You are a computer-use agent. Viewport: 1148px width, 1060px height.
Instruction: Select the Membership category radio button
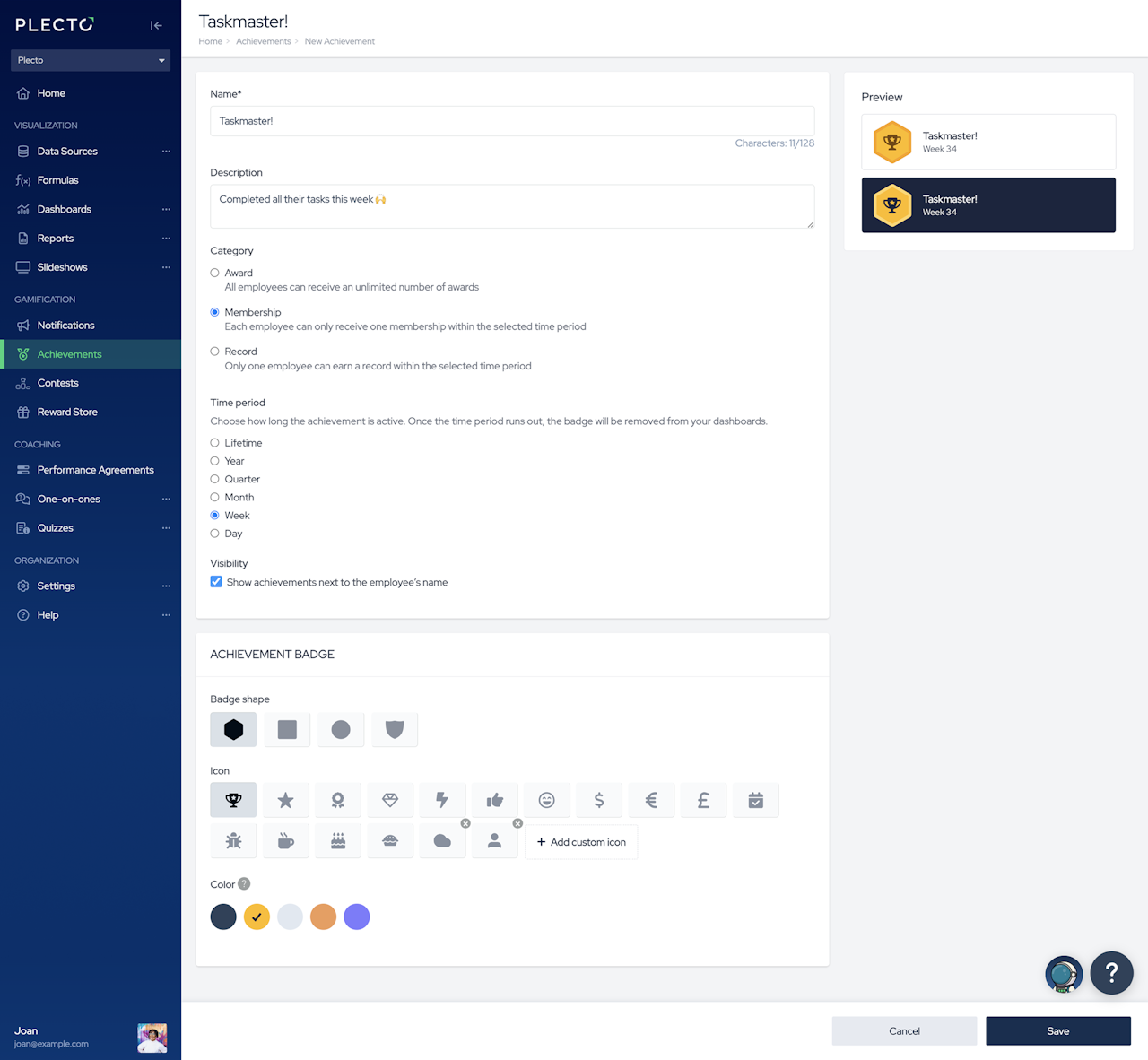pos(214,312)
